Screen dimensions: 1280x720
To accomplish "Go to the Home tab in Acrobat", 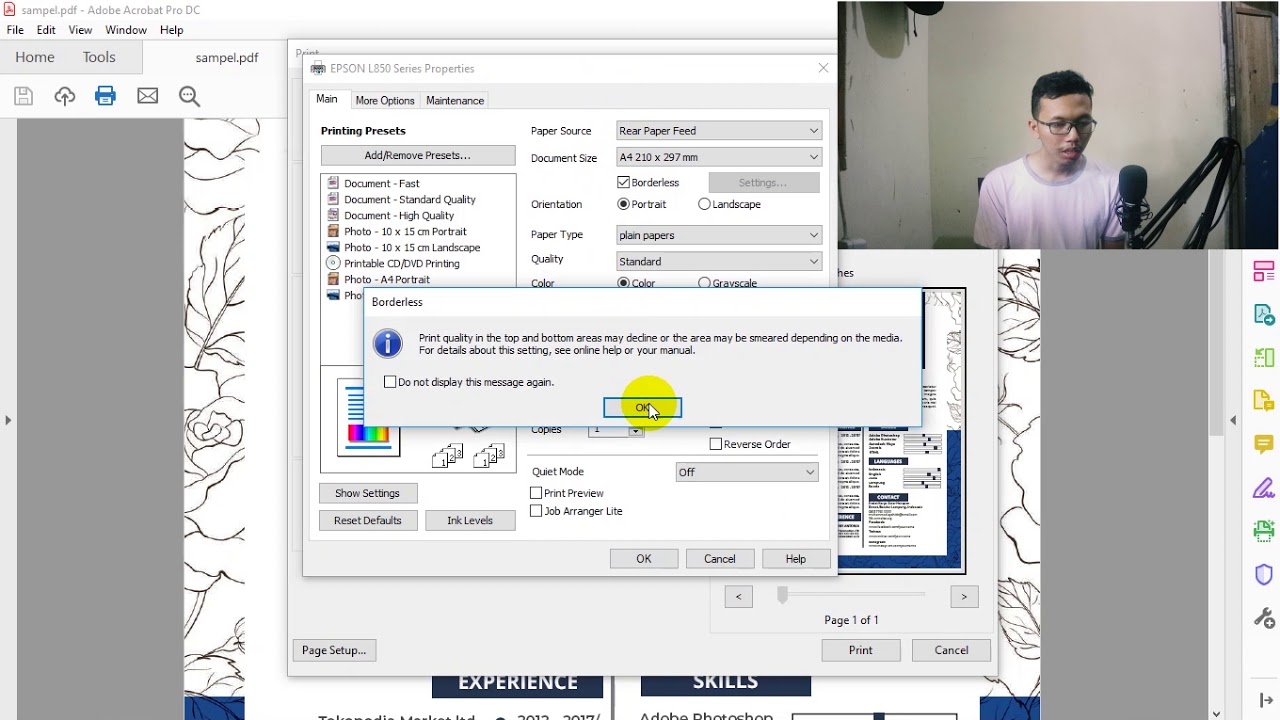I will tap(35, 57).
